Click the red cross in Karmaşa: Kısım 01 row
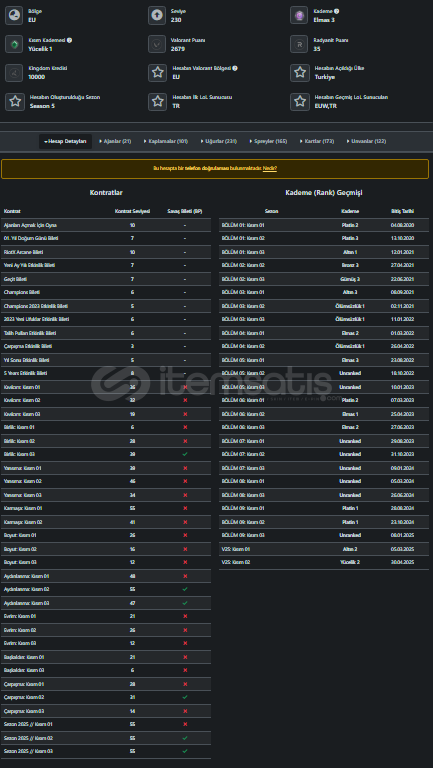The image size is (433, 768). (185, 508)
